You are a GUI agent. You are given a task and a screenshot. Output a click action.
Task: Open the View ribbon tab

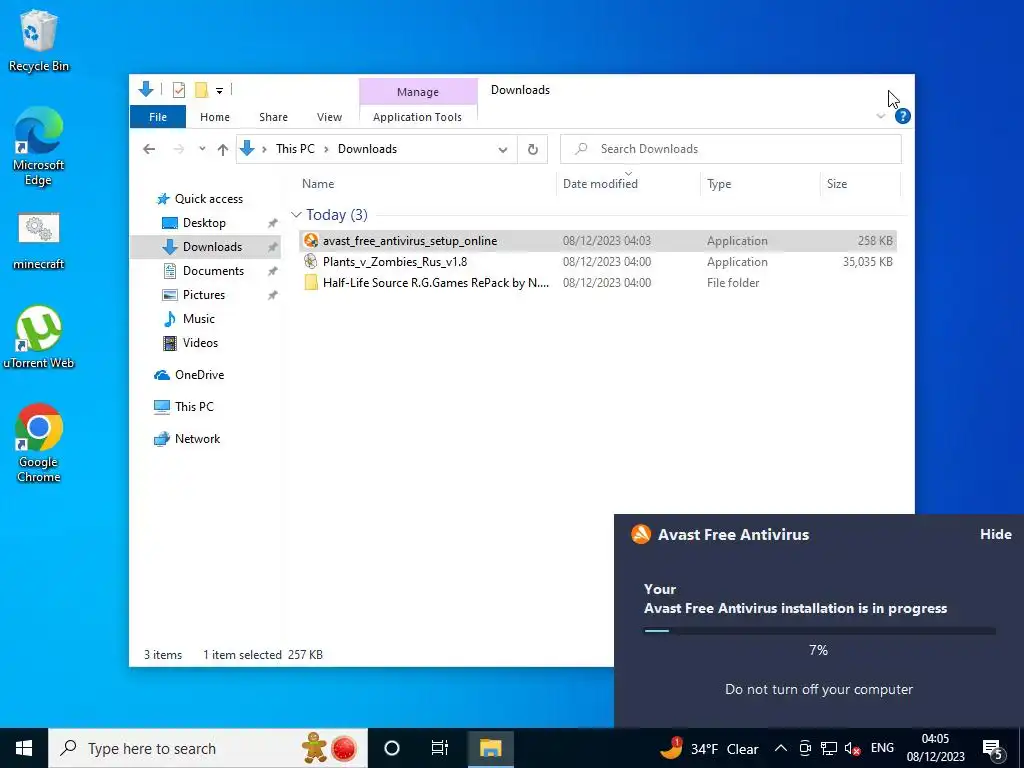coord(329,117)
